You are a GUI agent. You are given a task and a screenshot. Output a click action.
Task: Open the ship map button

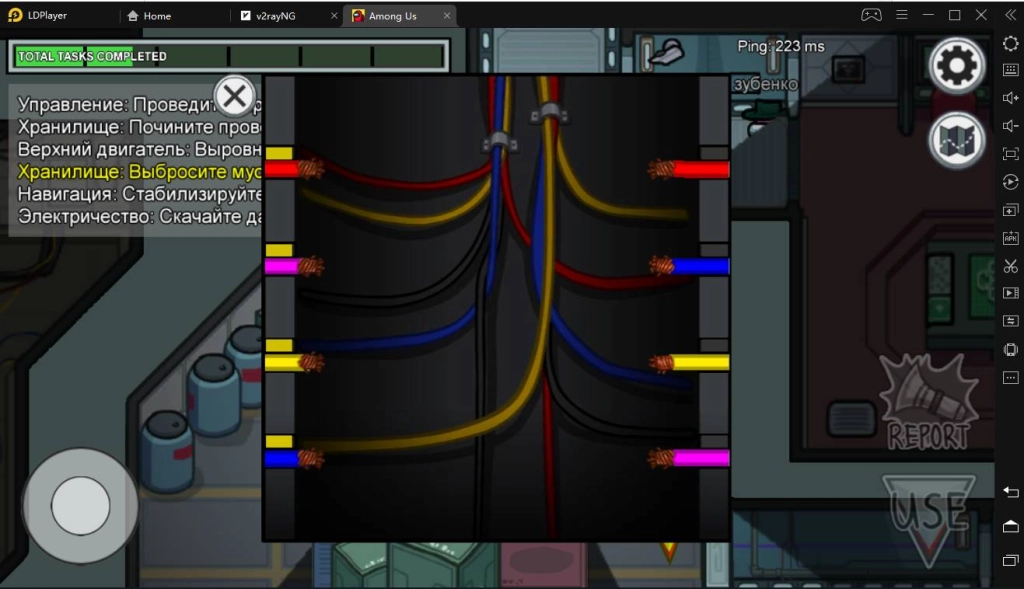tap(957, 141)
